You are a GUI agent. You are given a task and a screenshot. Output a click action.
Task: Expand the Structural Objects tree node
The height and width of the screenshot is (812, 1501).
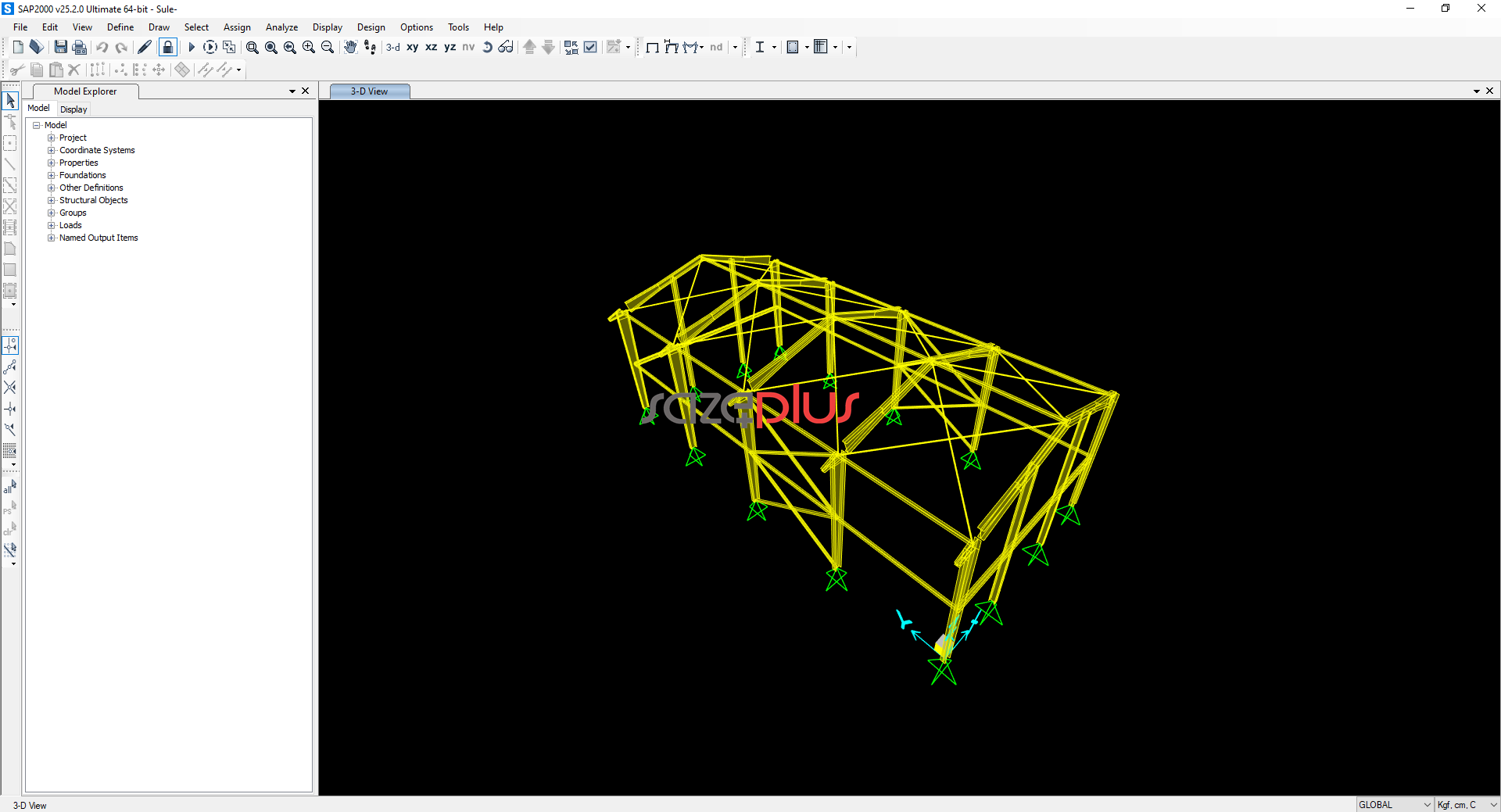tap(52, 200)
